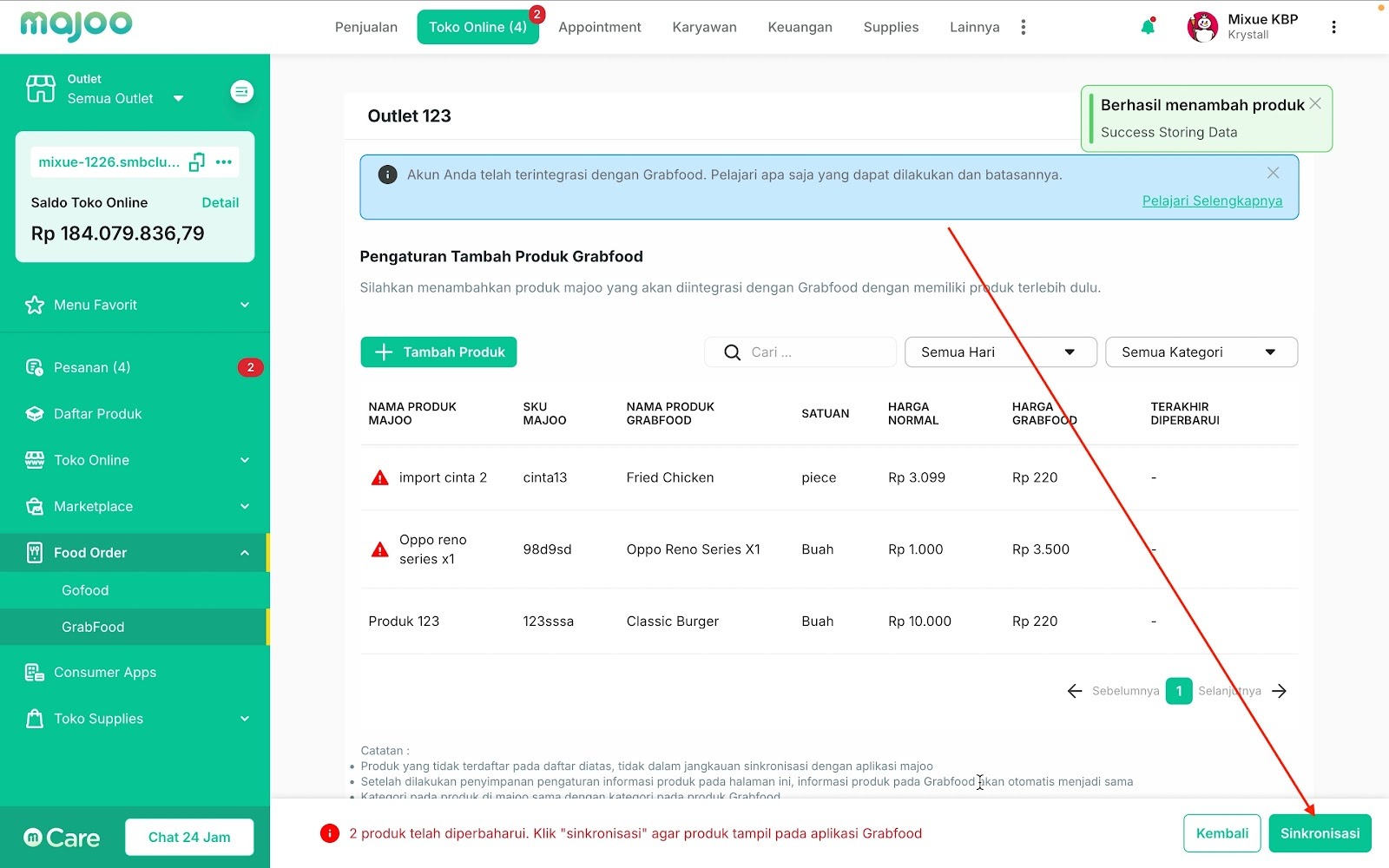
Task: Open the Supplies menu
Action: click(x=892, y=27)
